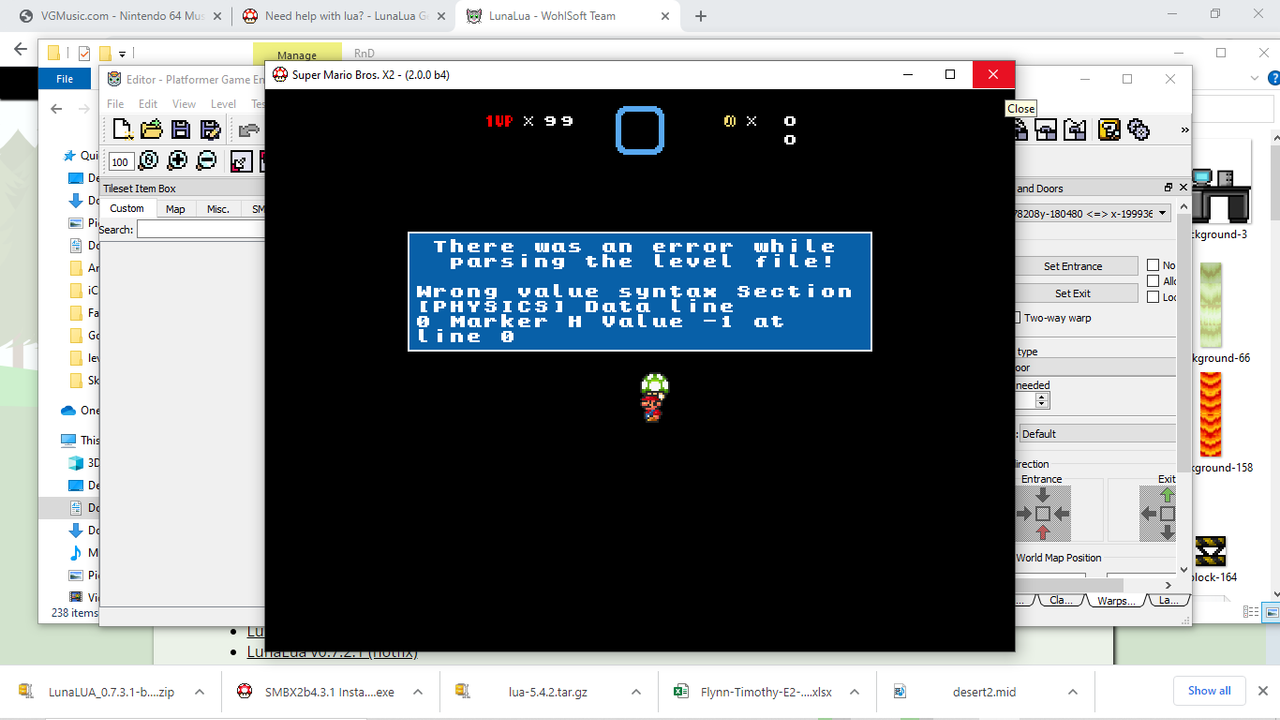Switch Explorer to details view icon

(1252, 612)
